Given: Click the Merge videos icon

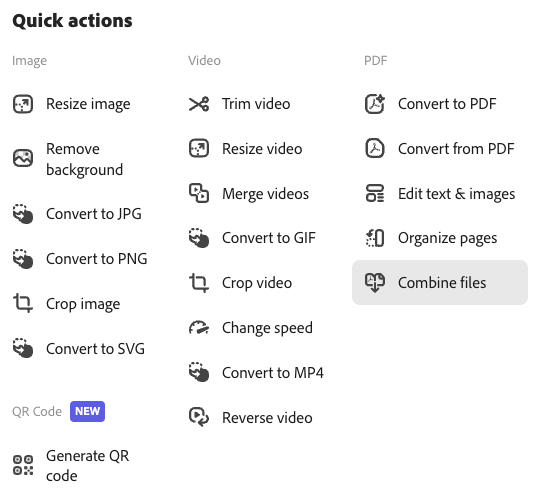Looking at the screenshot, I should (x=199, y=193).
